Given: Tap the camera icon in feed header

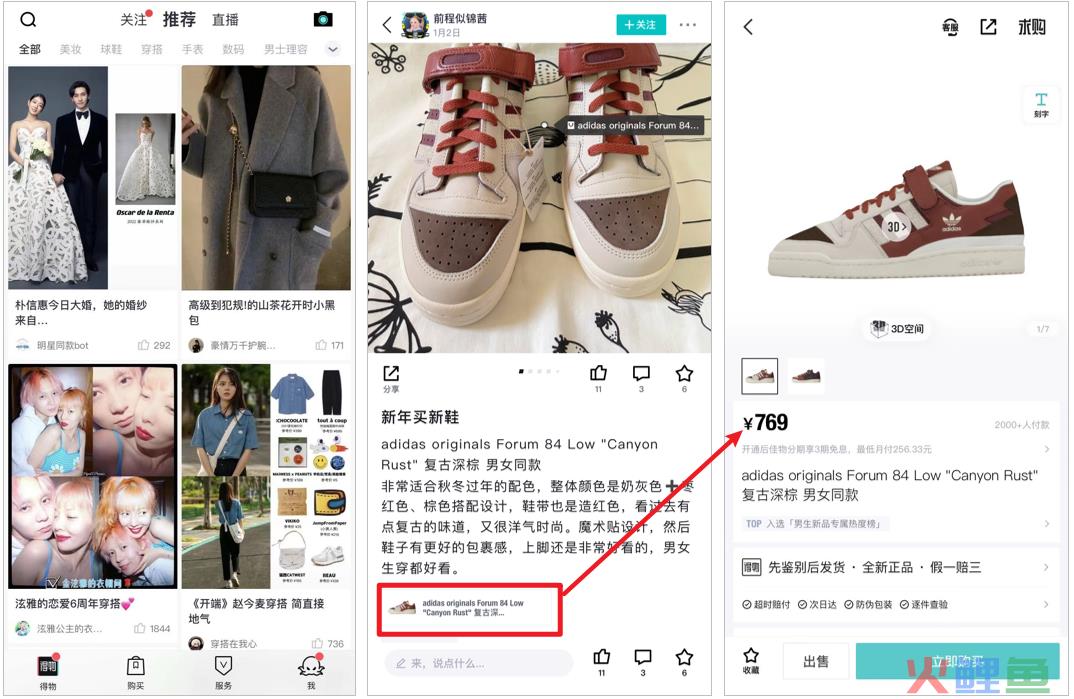Looking at the screenshot, I should (x=323, y=19).
